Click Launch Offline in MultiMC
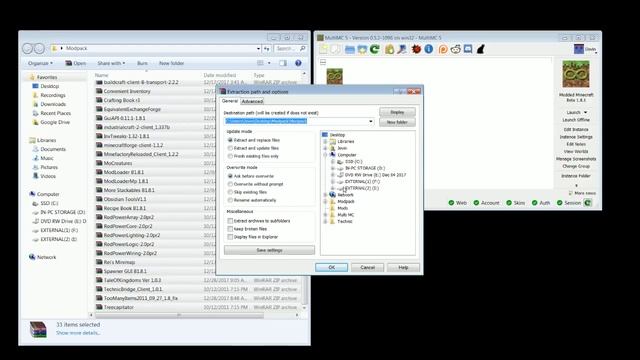Image resolution: width=640 pixels, height=360 pixels. [x=576, y=120]
